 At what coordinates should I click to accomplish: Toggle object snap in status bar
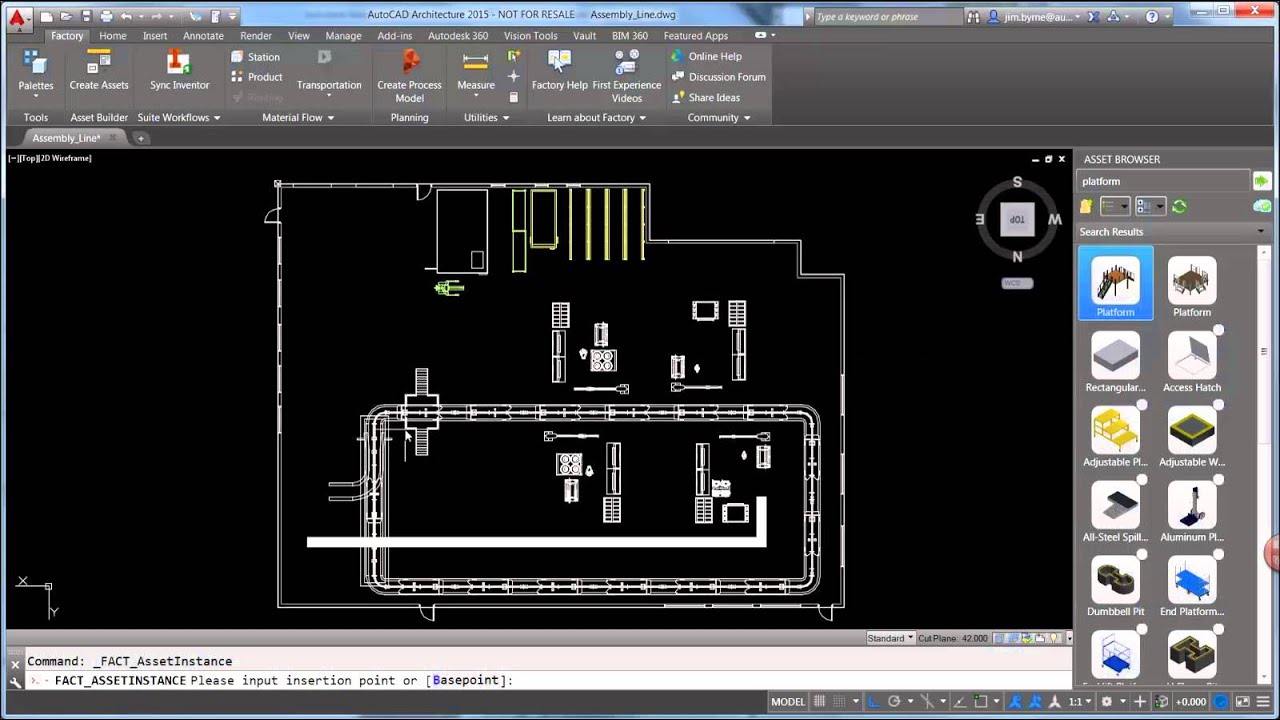(x=981, y=701)
